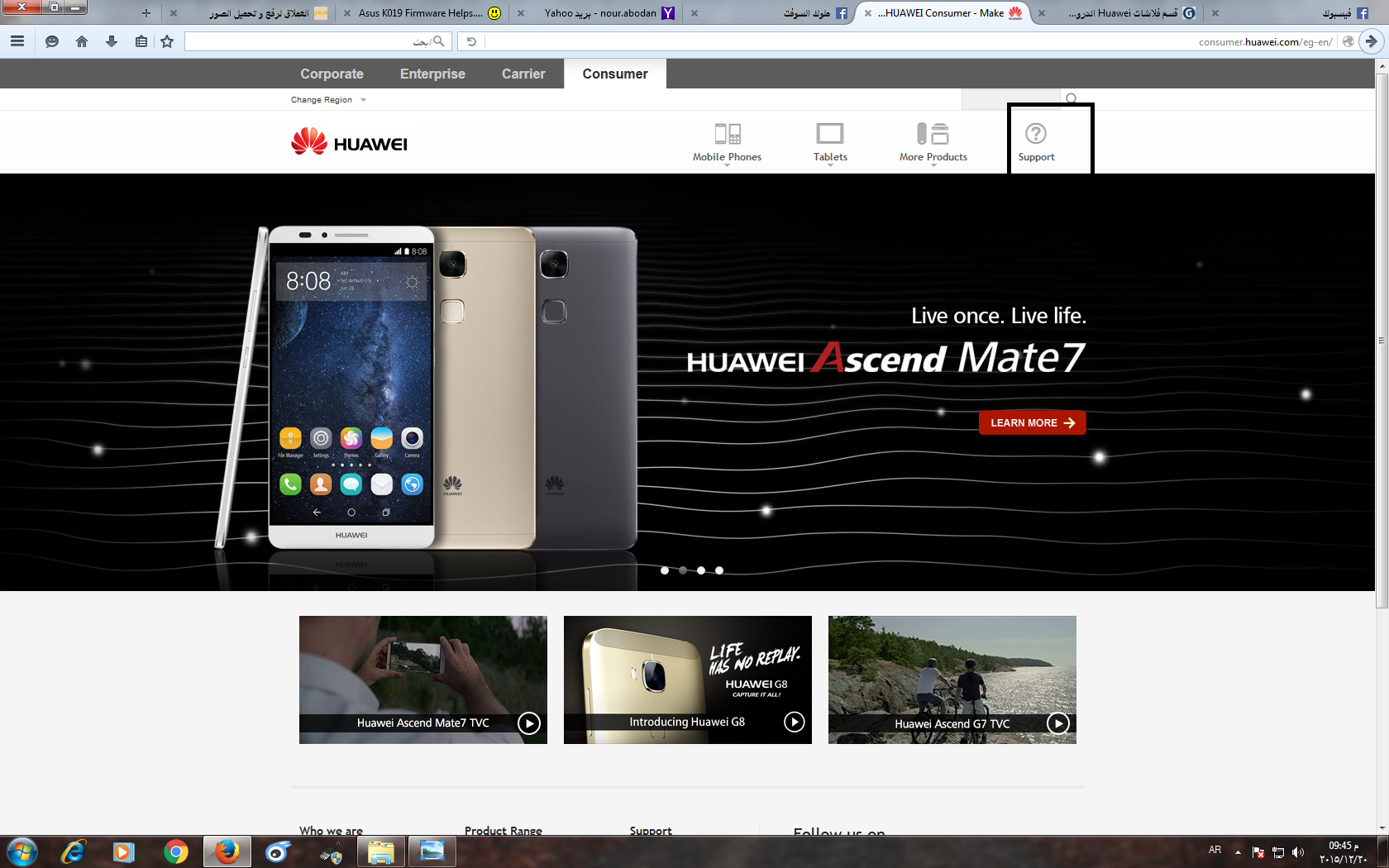Image resolution: width=1389 pixels, height=868 pixels.
Task: Click the site identity globe icon
Action: pos(1348,41)
